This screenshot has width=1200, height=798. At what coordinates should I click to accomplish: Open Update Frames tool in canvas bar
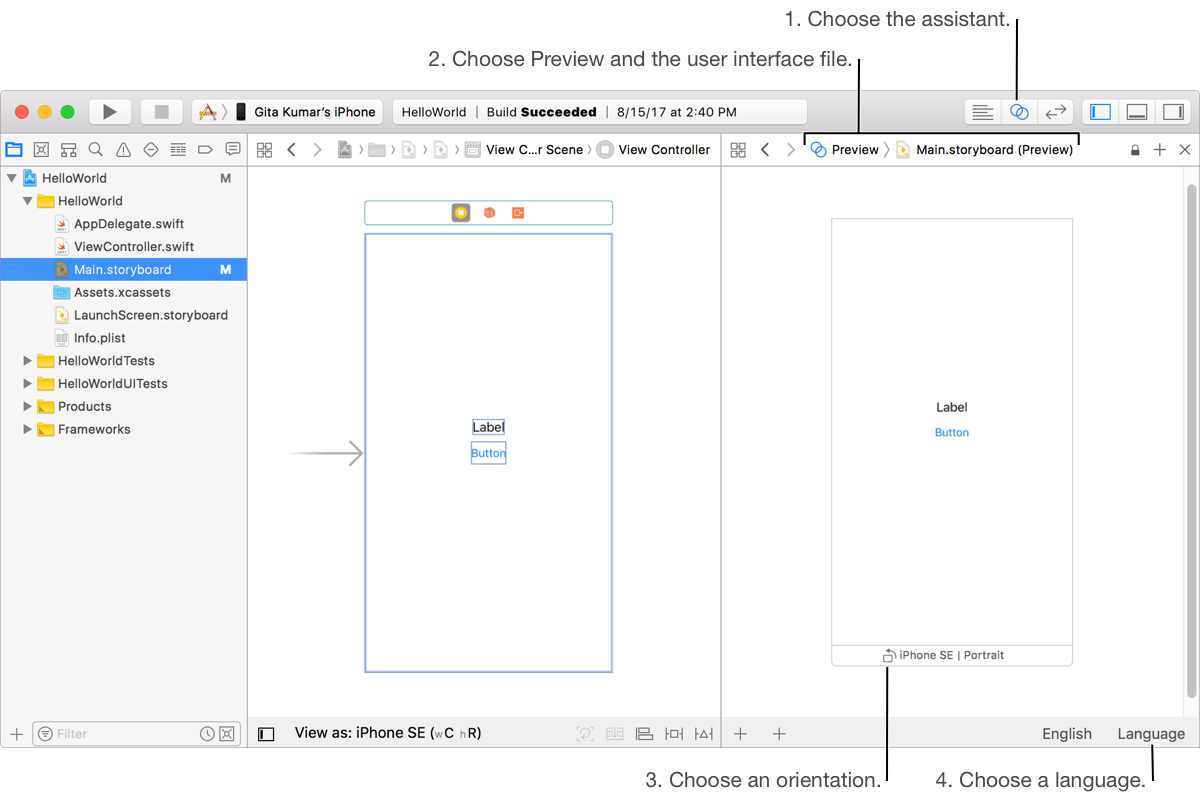tap(585, 734)
